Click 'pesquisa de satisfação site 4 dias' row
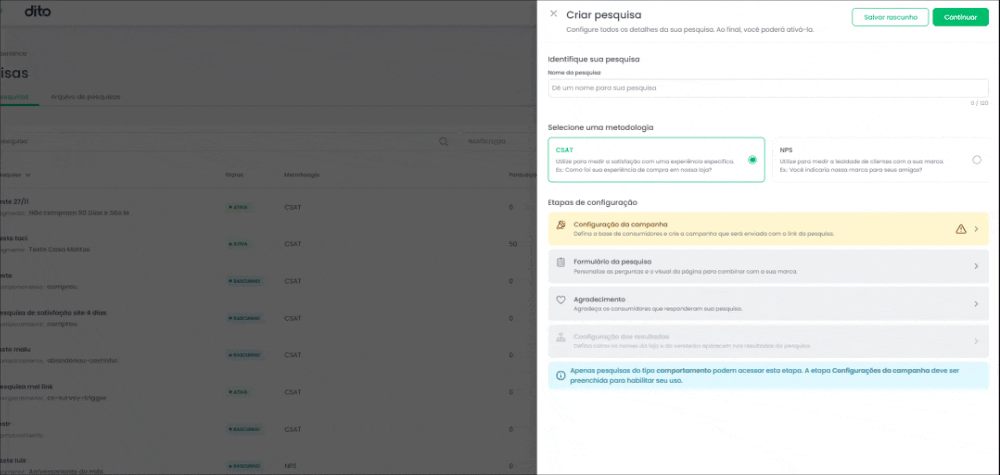The height and width of the screenshot is (475, 1000). (x=54, y=312)
